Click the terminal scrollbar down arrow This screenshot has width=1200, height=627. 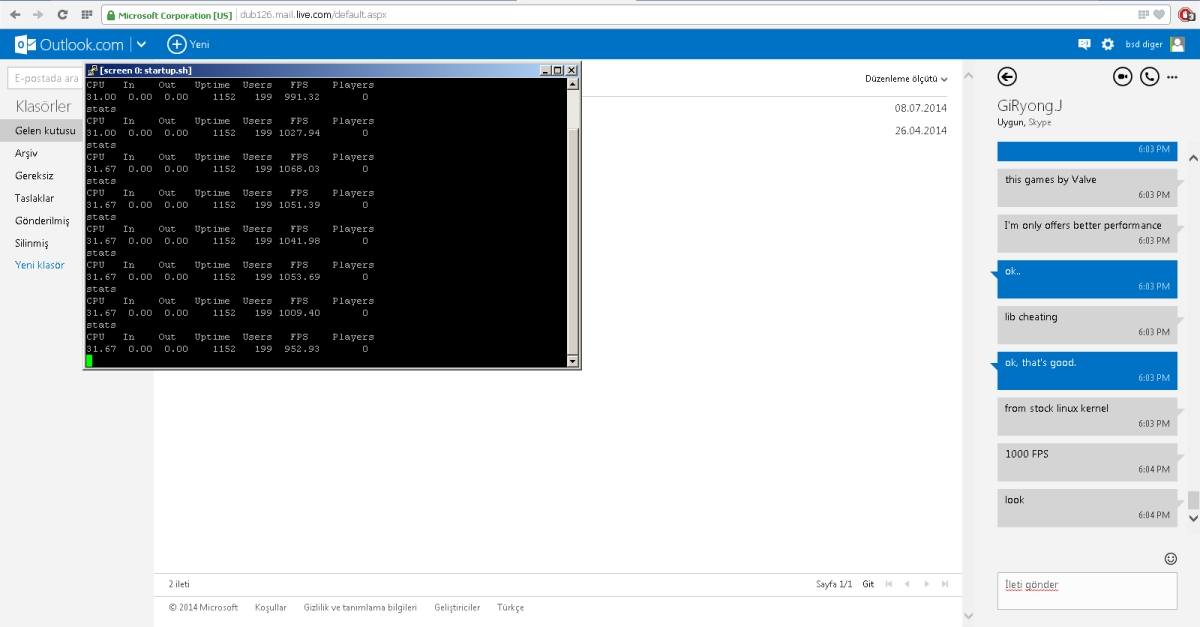coord(573,361)
